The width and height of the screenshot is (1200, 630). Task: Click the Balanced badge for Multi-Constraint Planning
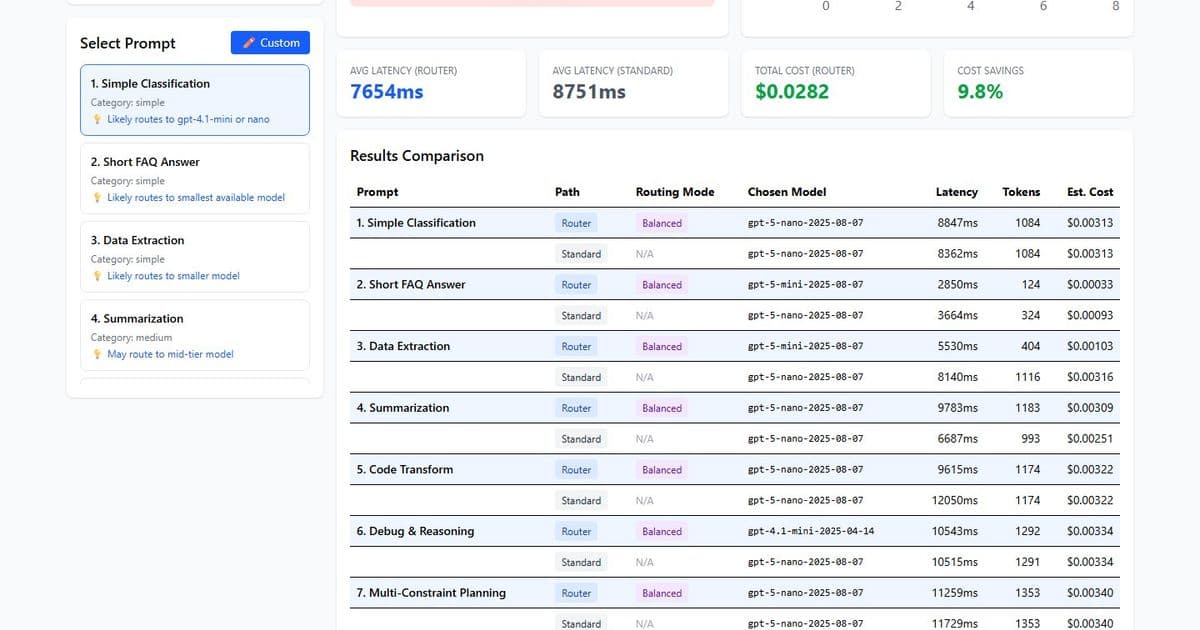[x=661, y=593]
